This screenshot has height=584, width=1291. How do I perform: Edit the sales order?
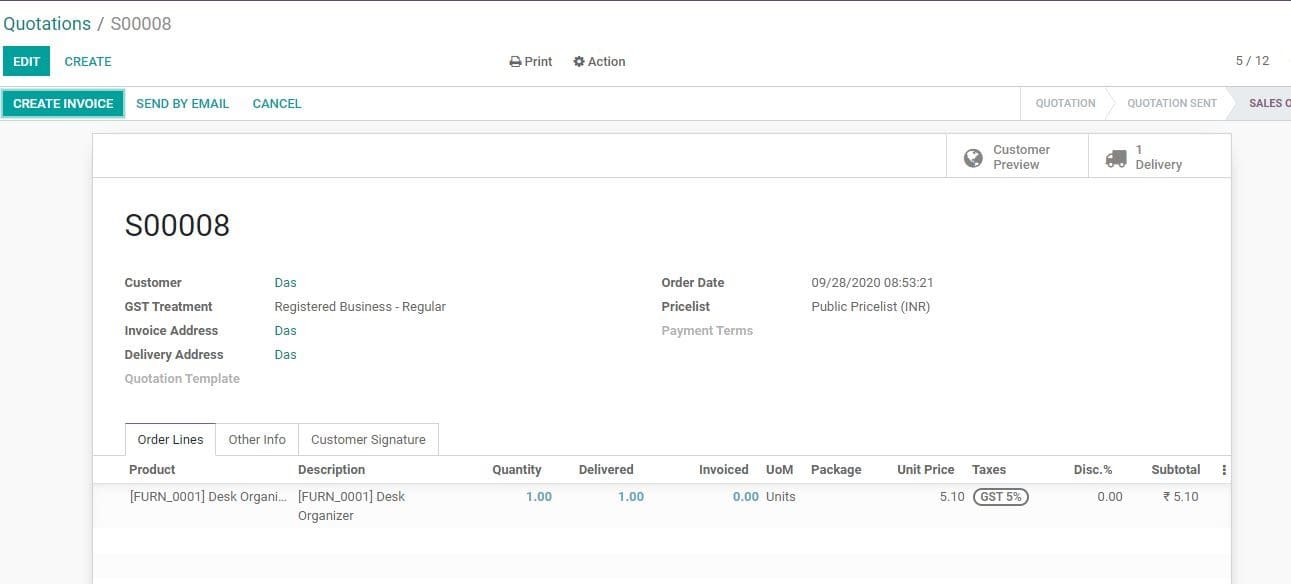point(26,61)
